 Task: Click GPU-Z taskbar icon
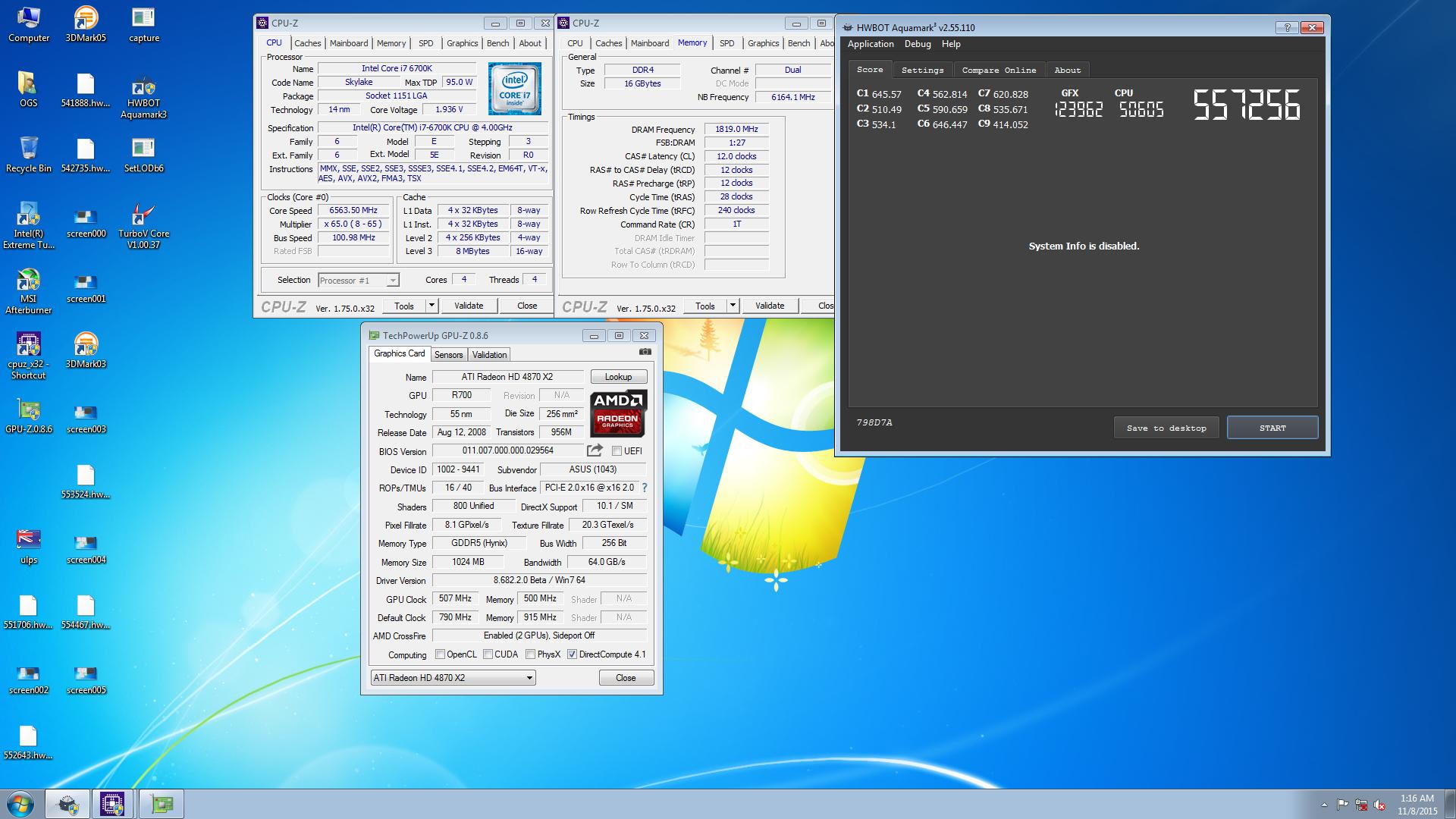[161, 804]
